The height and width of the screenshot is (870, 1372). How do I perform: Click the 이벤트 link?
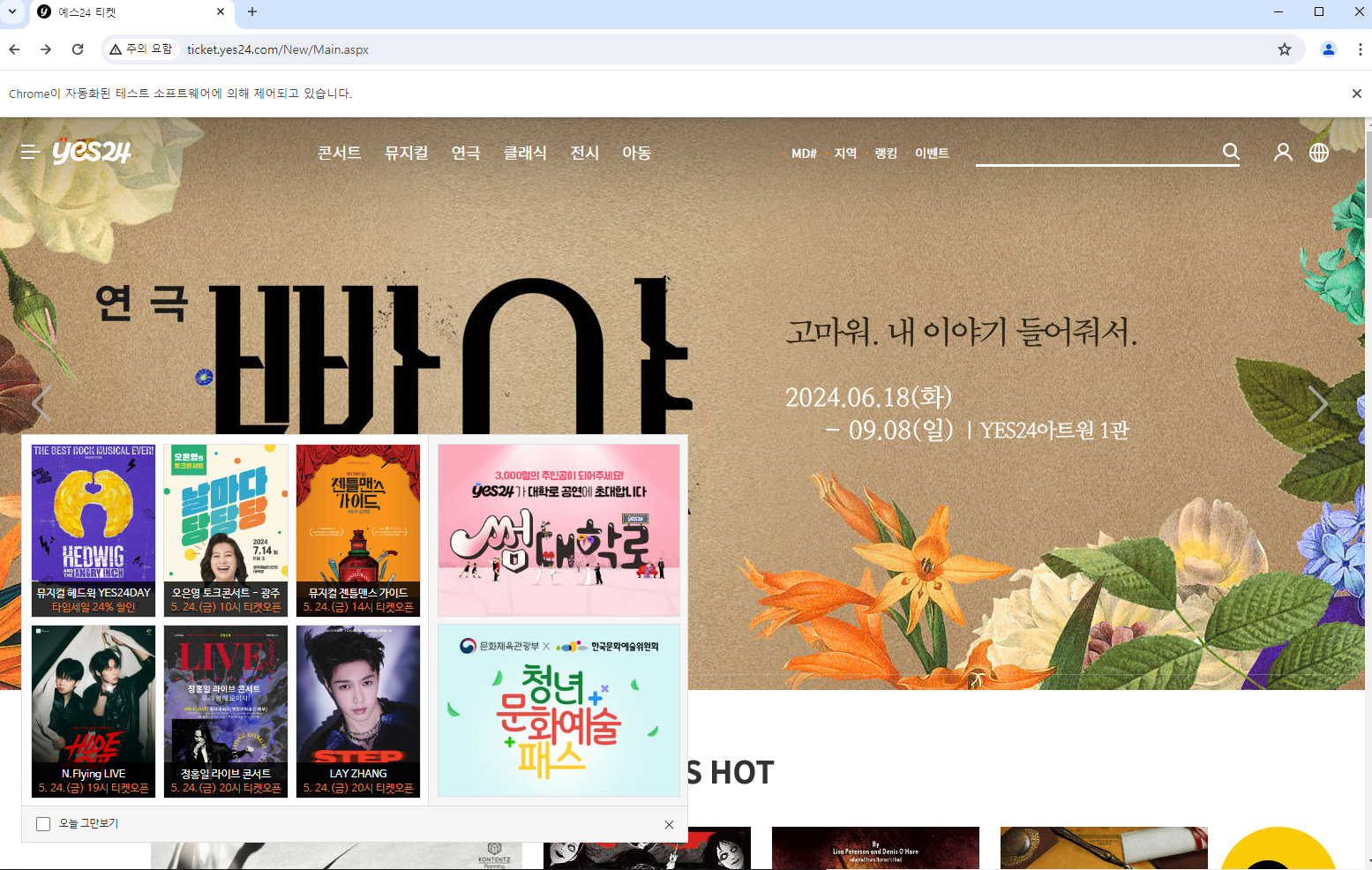[932, 154]
